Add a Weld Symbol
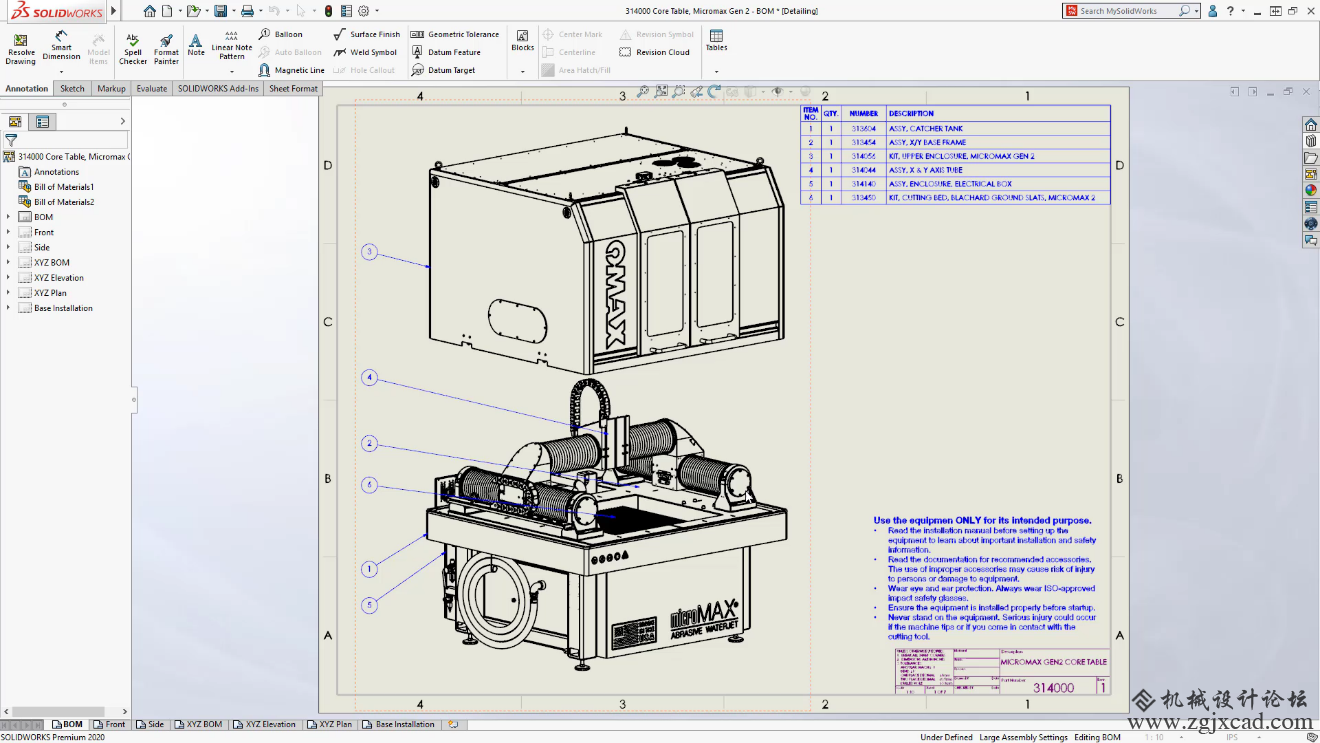Screen dimensions: 1320x743 [x=365, y=52]
